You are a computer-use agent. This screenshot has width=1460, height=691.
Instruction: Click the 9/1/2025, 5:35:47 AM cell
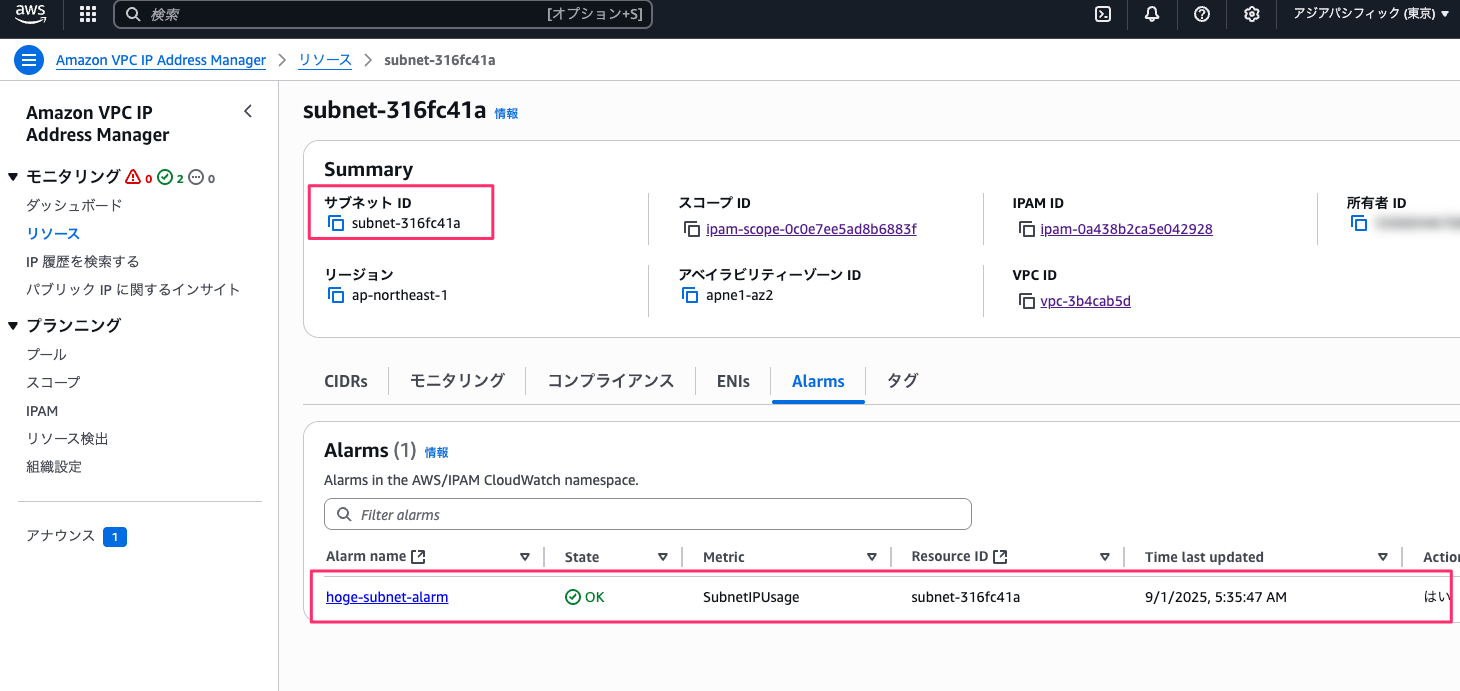pyautogui.click(x=1216, y=597)
